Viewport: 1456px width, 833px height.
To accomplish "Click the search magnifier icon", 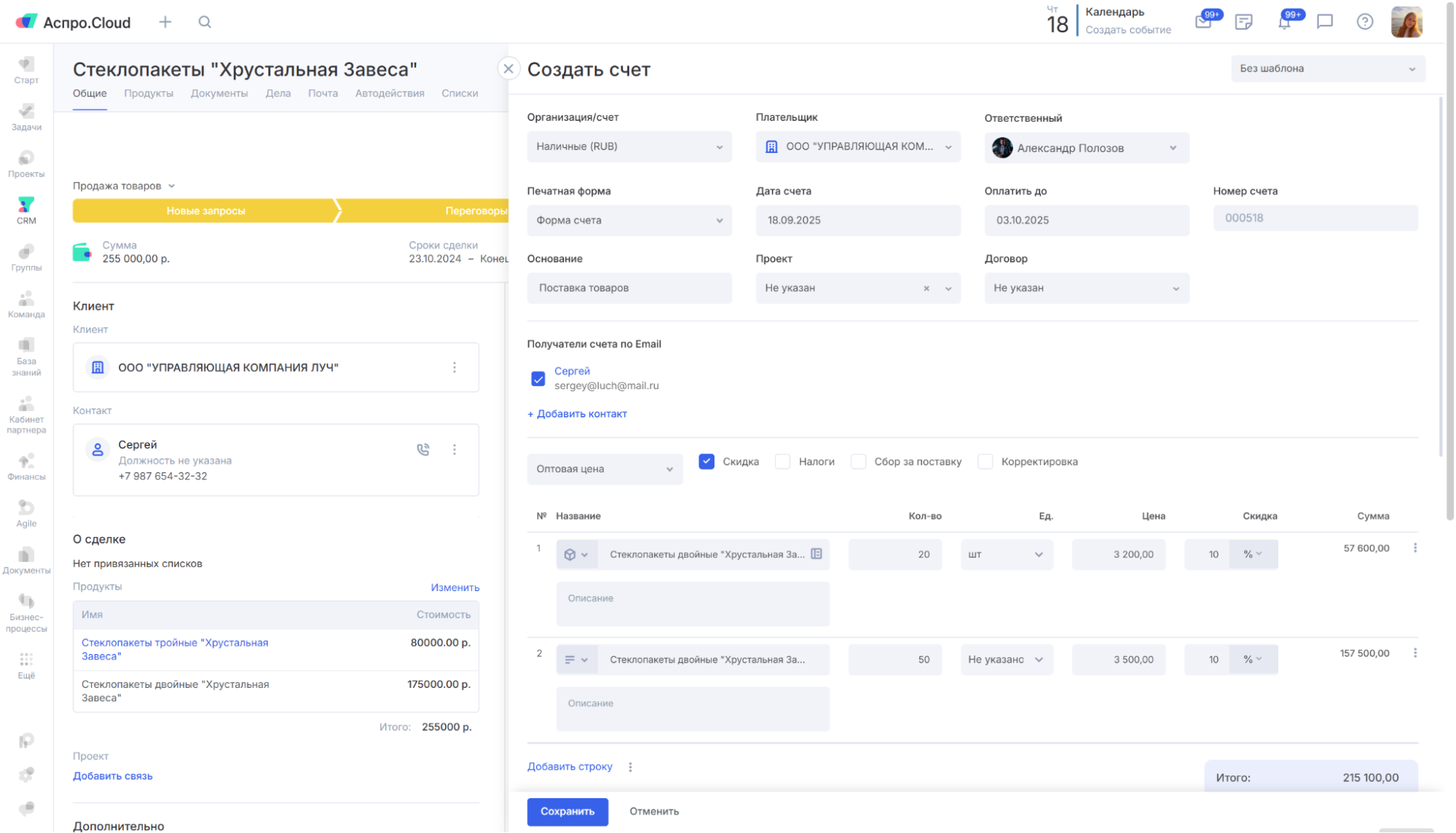I will pos(205,22).
